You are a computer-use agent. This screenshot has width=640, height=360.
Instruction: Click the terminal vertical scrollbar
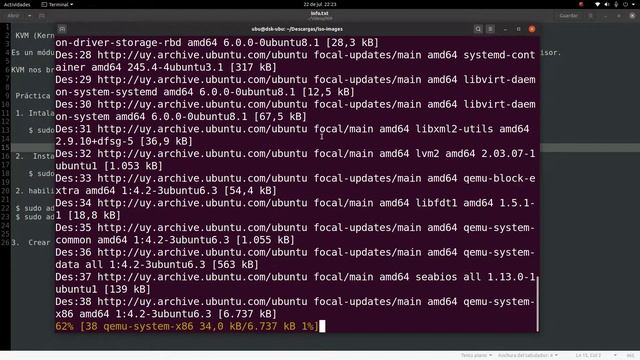(x=537, y=304)
